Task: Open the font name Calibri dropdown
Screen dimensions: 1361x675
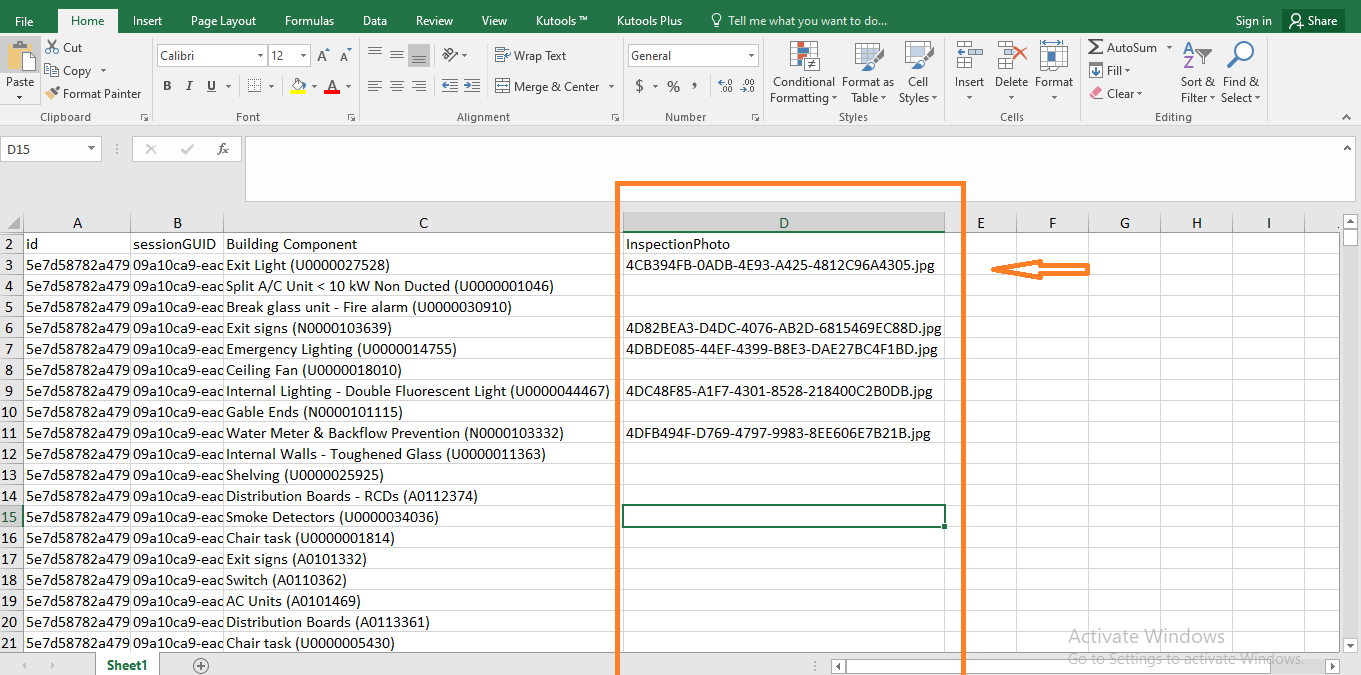Action: [x=260, y=56]
